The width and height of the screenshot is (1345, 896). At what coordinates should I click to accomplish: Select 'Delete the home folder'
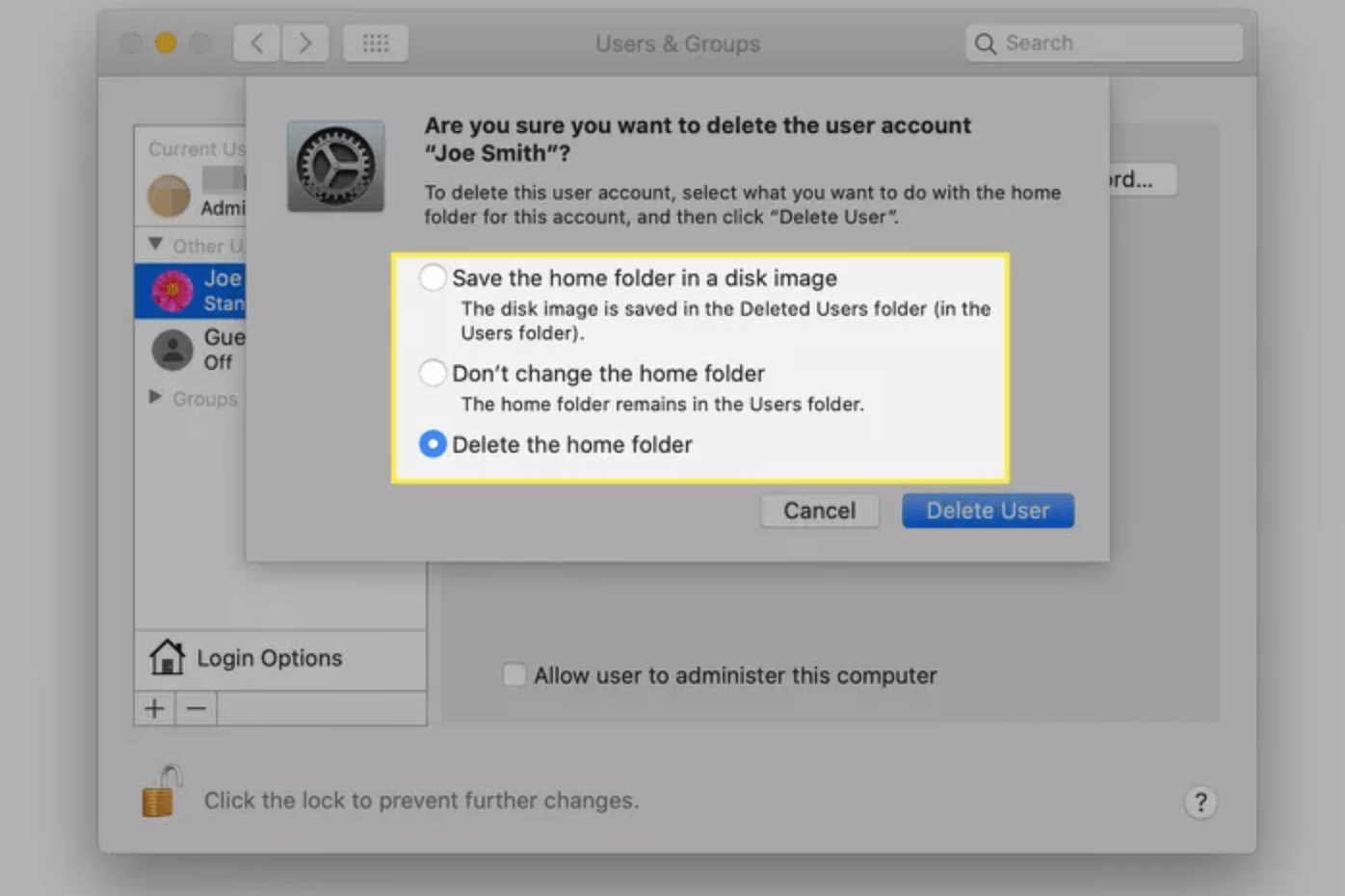[x=433, y=444]
